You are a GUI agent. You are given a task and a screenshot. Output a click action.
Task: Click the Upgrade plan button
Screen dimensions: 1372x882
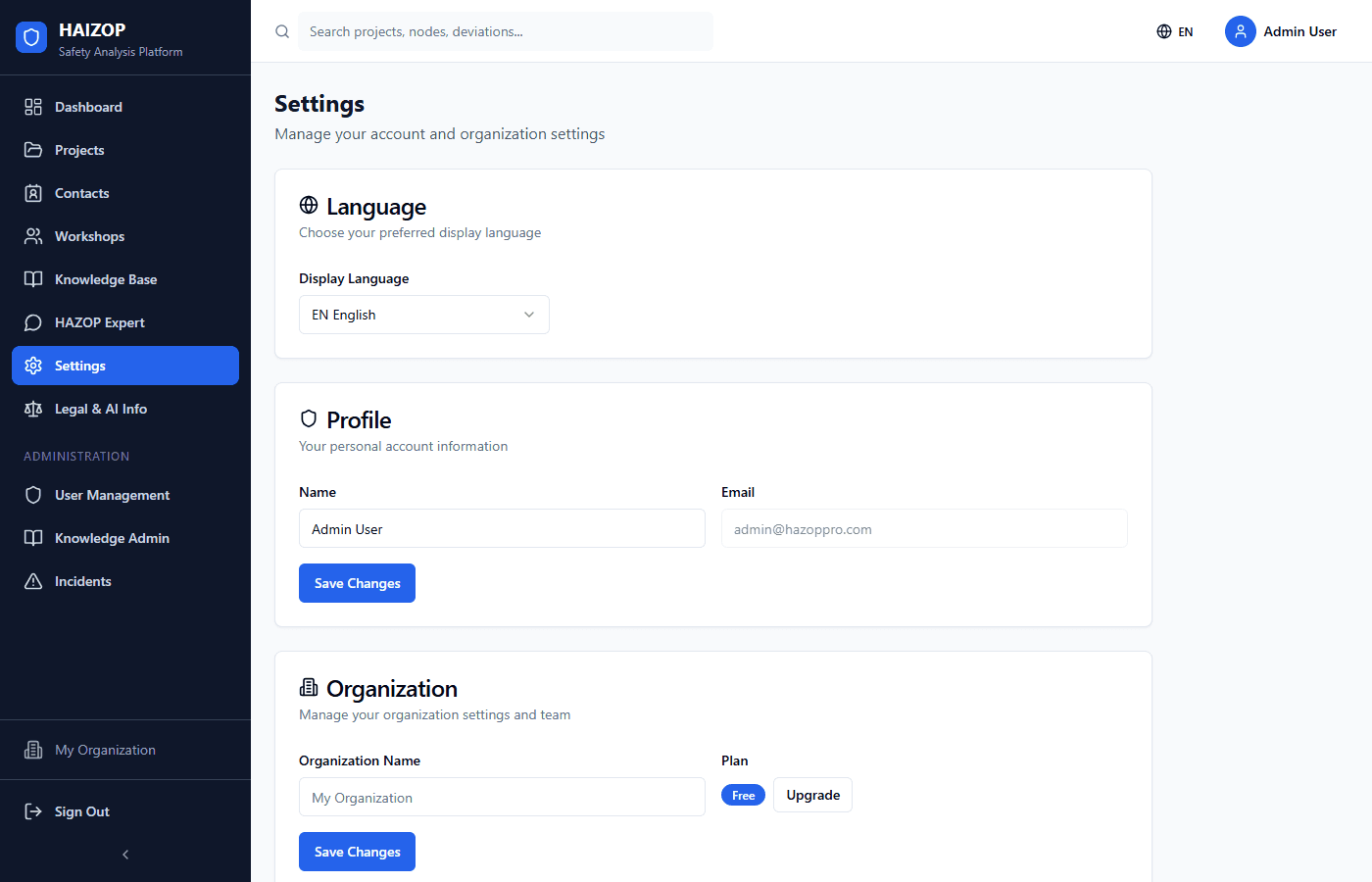812,795
